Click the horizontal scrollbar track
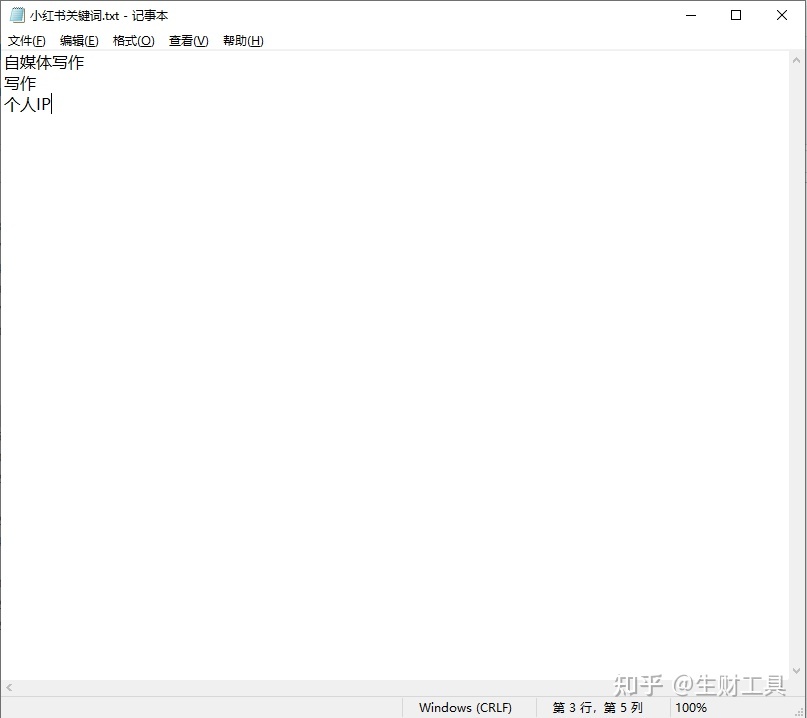807x718 pixels. point(400,688)
